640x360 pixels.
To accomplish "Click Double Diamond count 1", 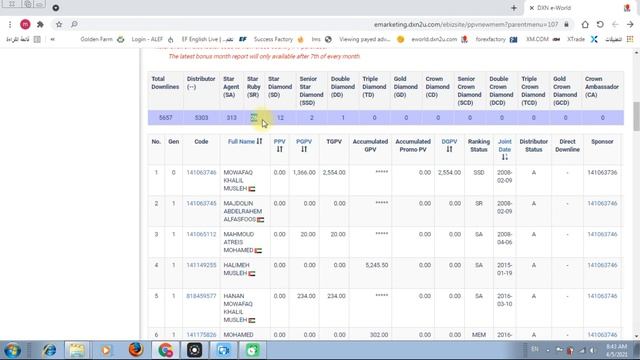I will 343,118.
